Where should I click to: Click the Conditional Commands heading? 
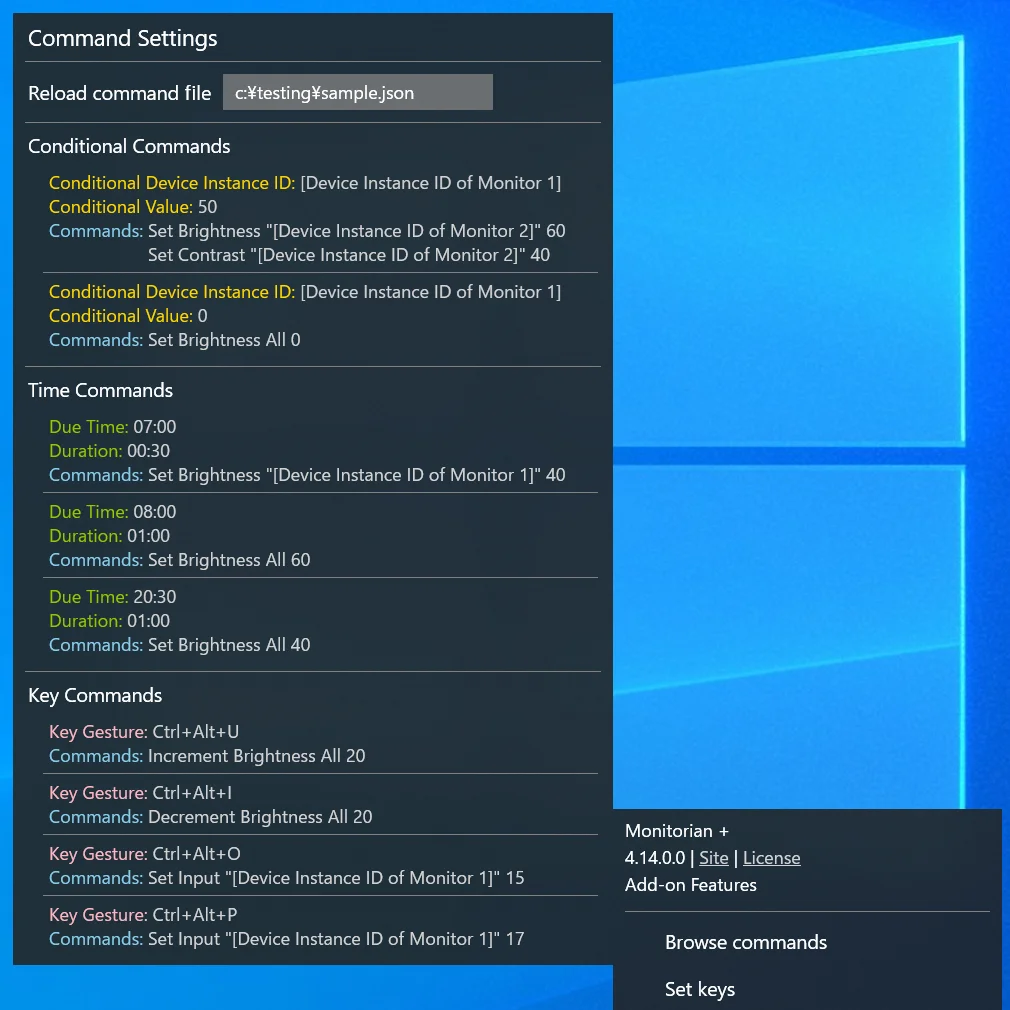point(129,146)
